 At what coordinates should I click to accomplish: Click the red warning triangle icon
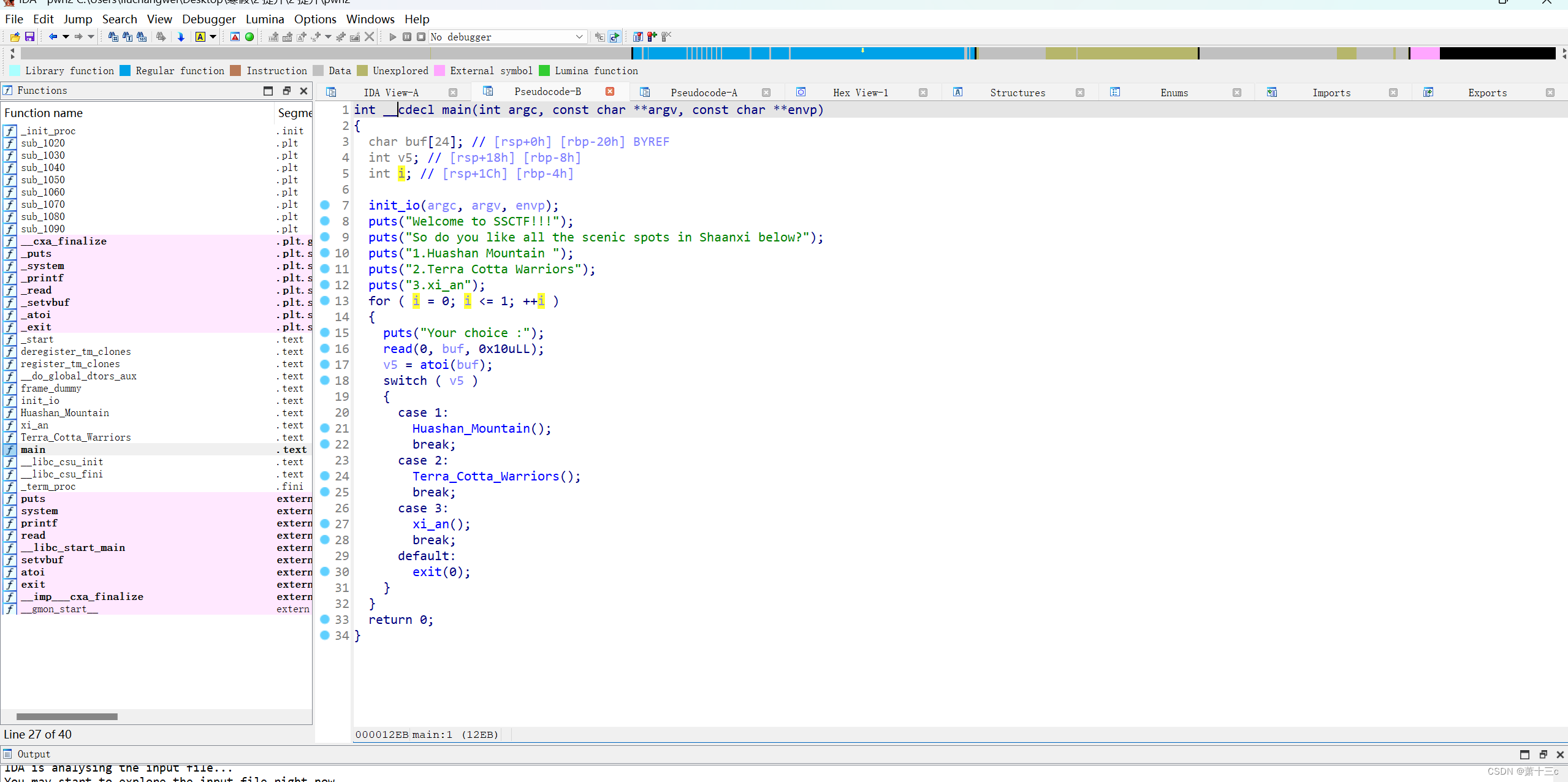[x=235, y=37]
